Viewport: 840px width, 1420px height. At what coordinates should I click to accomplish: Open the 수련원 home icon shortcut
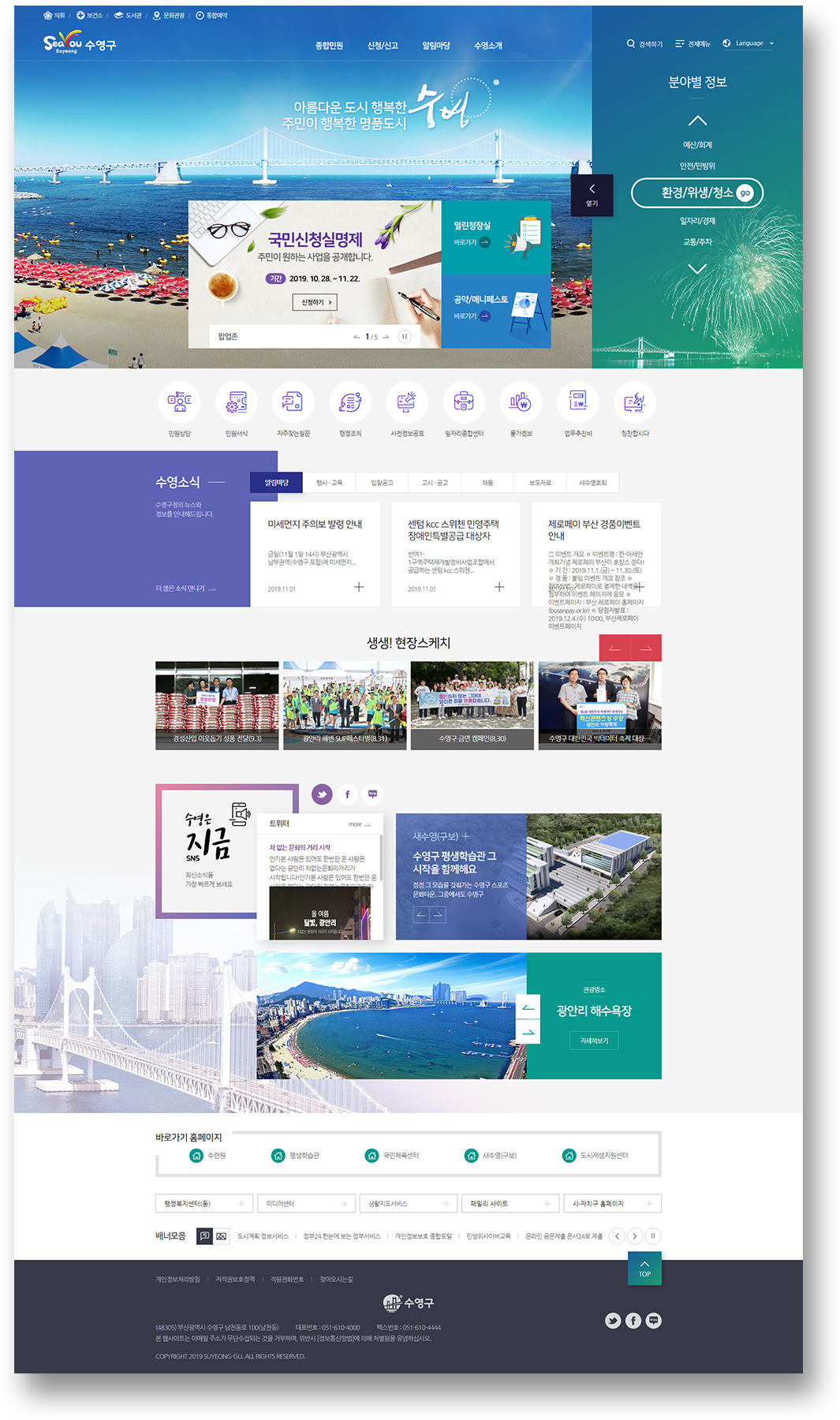coord(196,1155)
